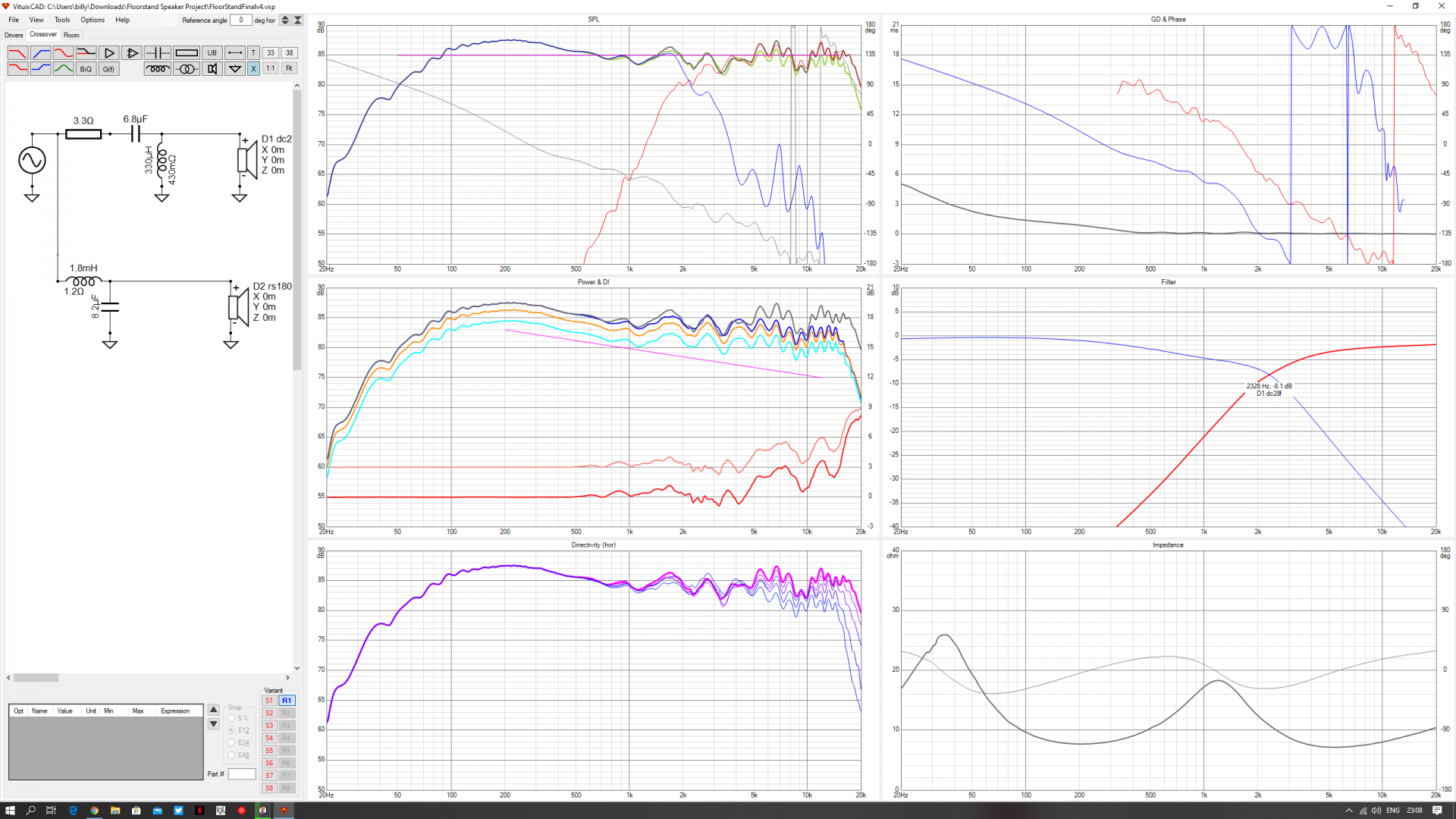This screenshot has width=1456, height=819.
Task: Click the reference angle up/down stepper
Action: [285, 20]
